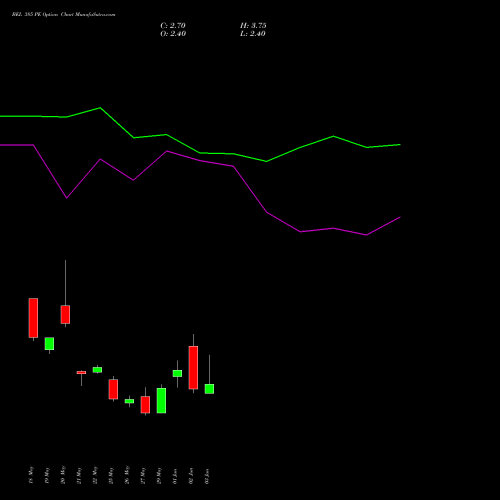Select the large red candlestick second from right
Viewport: 500px width, 500px height.
coord(193,367)
